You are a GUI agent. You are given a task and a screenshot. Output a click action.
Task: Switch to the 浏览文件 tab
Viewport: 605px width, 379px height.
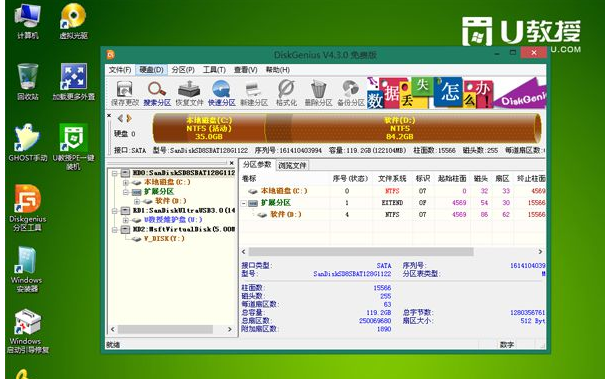click(292, 166)
